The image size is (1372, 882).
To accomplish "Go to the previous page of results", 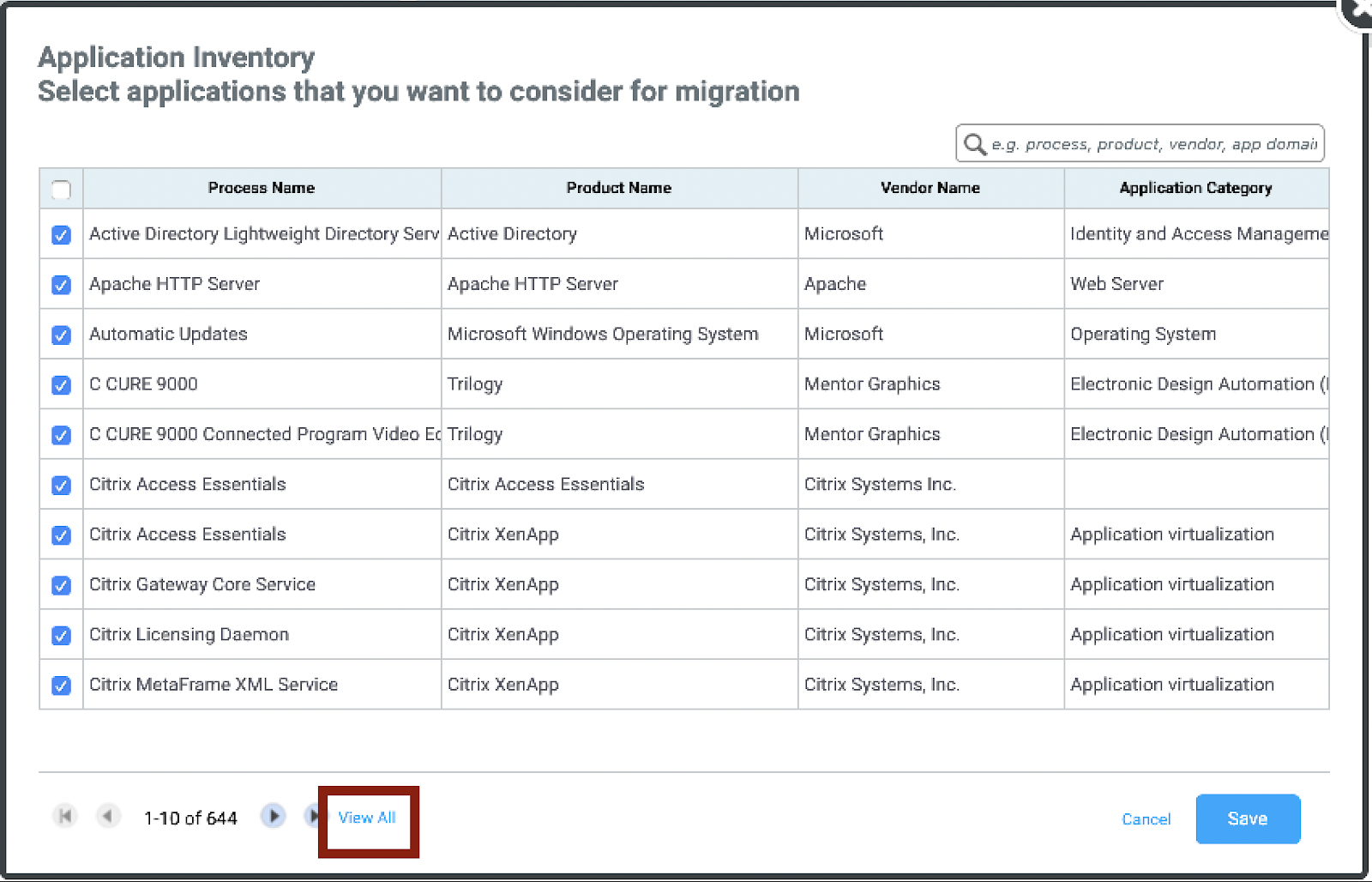I will click(107, 815).
